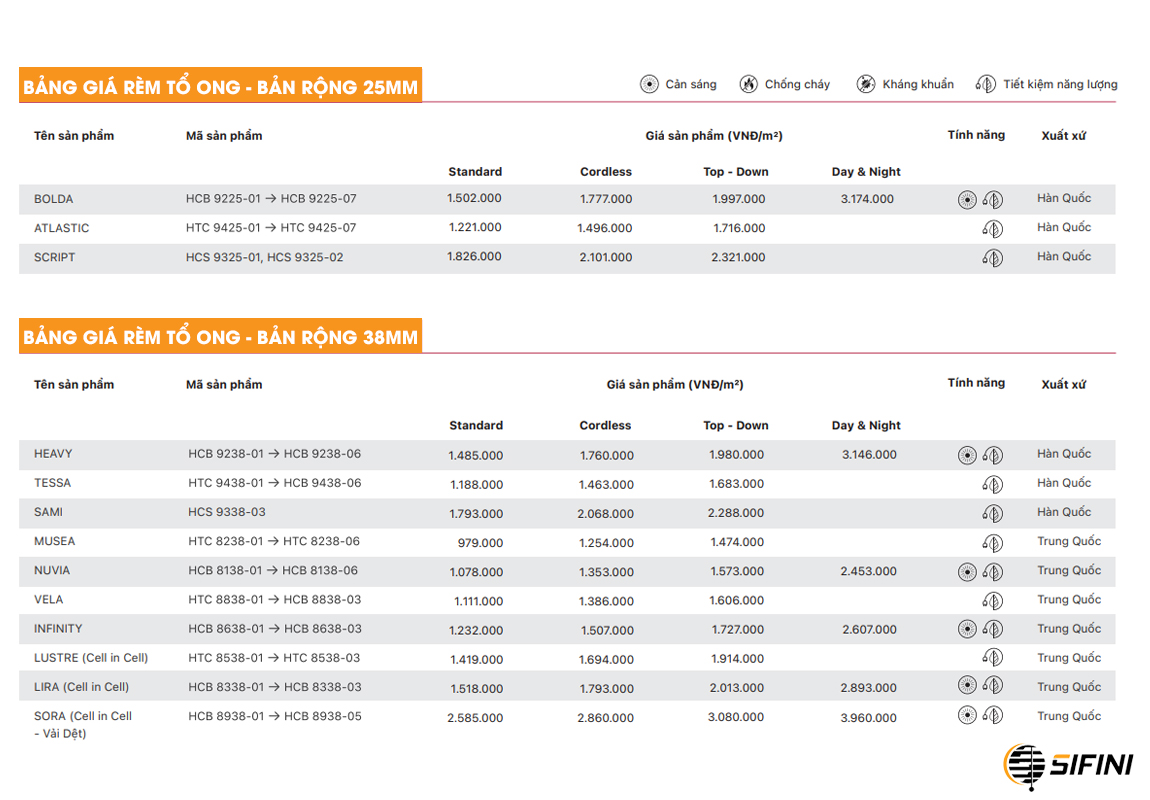The height and width of the screenshot is (800, 1150).
Task: Select the 38MM table orange heading
Action: coord(221,336)
